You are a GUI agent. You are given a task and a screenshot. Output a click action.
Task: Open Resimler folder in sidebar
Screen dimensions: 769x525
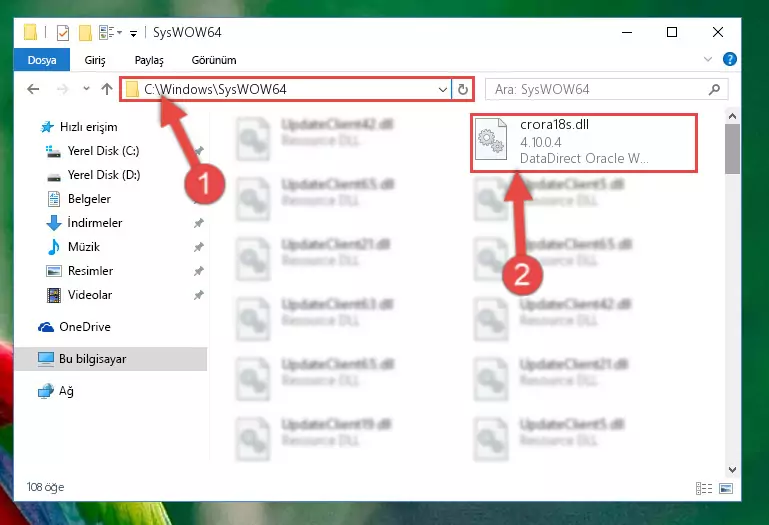(79, 271)
